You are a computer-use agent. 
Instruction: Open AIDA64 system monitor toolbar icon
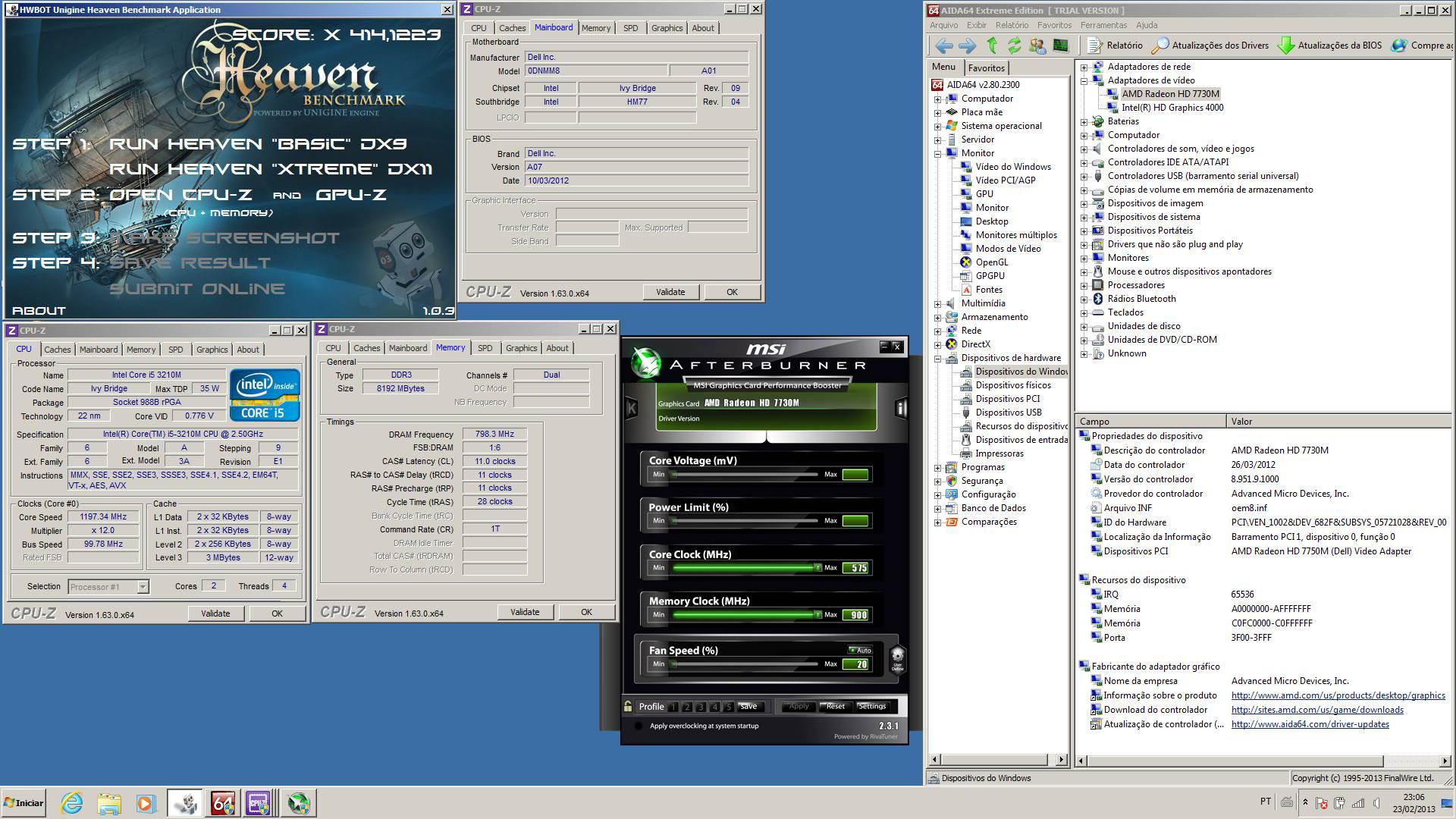pos(1060,45)
